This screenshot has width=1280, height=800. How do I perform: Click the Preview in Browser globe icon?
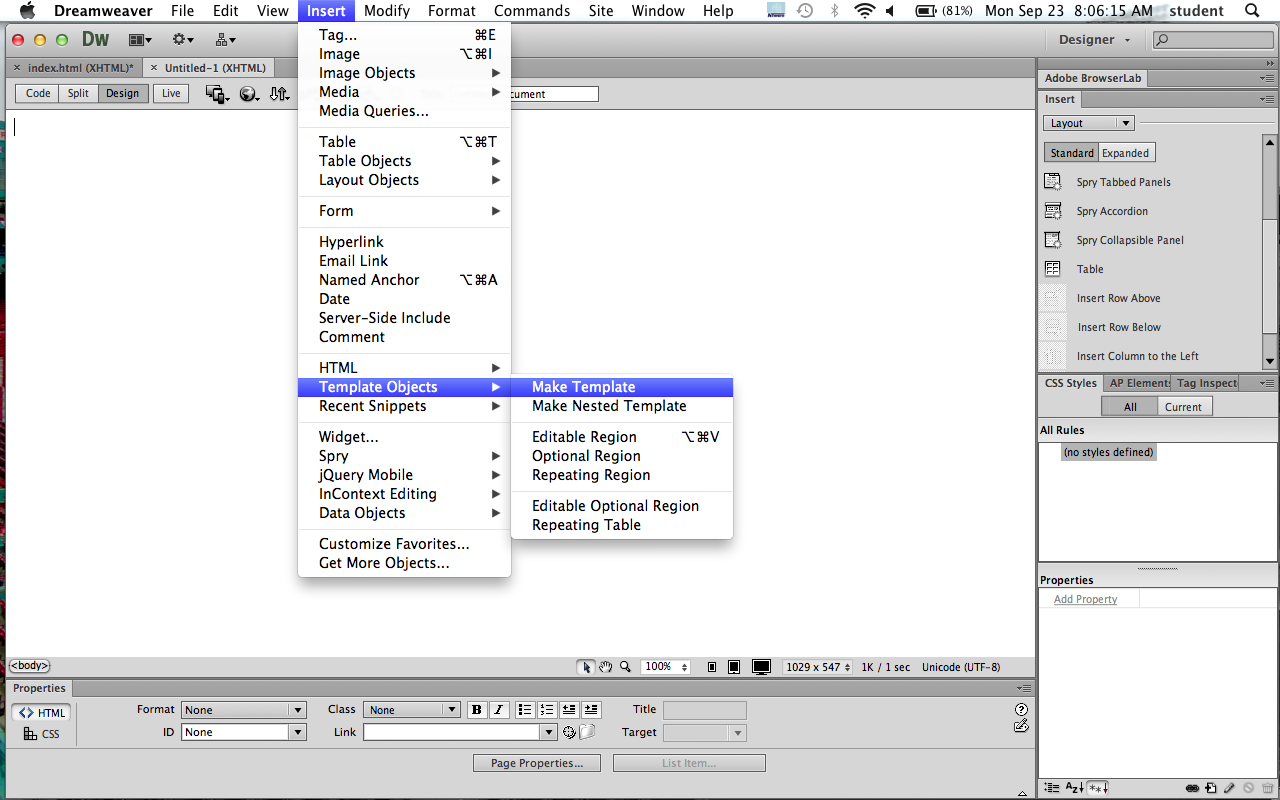coord(249,94)
